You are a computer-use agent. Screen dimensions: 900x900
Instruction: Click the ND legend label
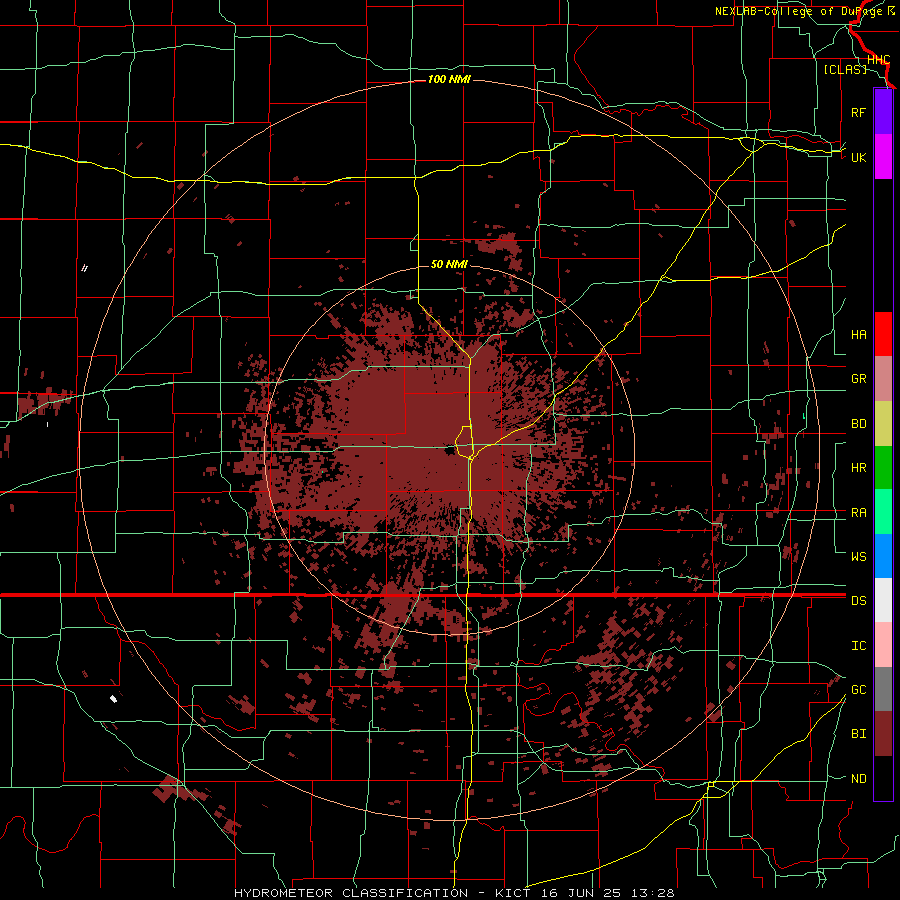tap(858, 779)
